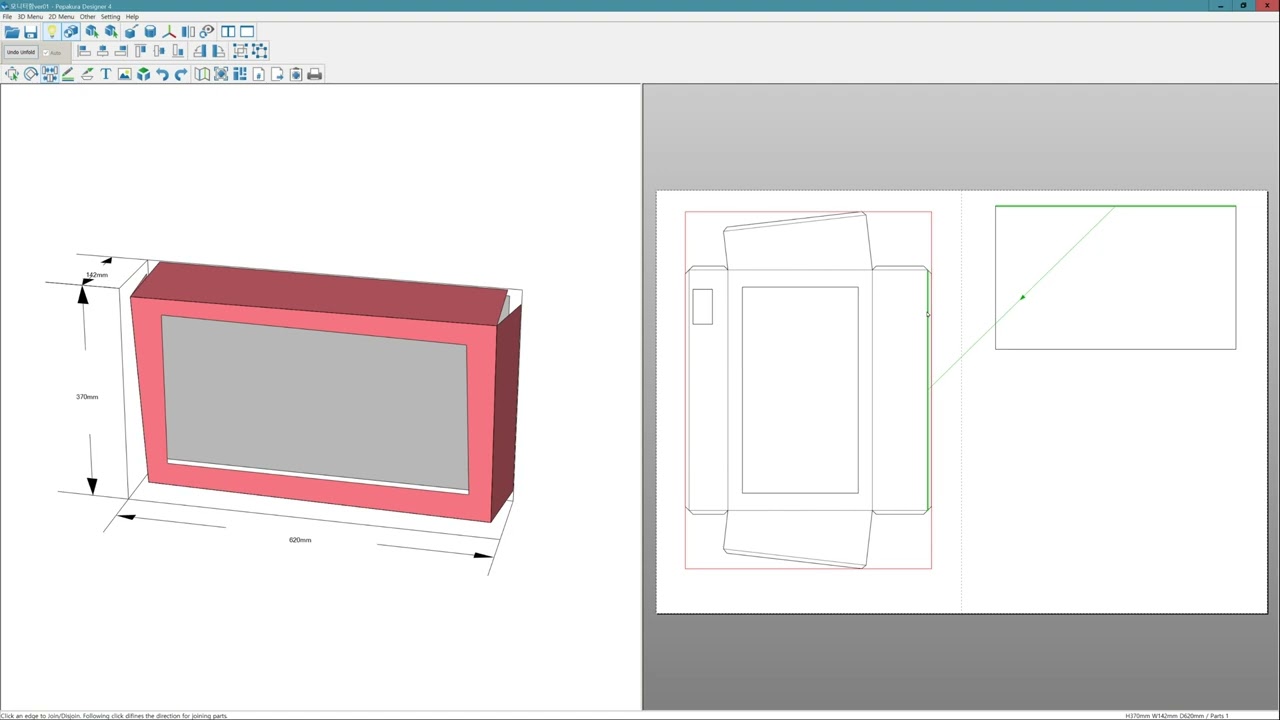This screenshot has height=720, width=1280.
Task: Toggle the textured materials display icon
Action: (x=71, y=32)
